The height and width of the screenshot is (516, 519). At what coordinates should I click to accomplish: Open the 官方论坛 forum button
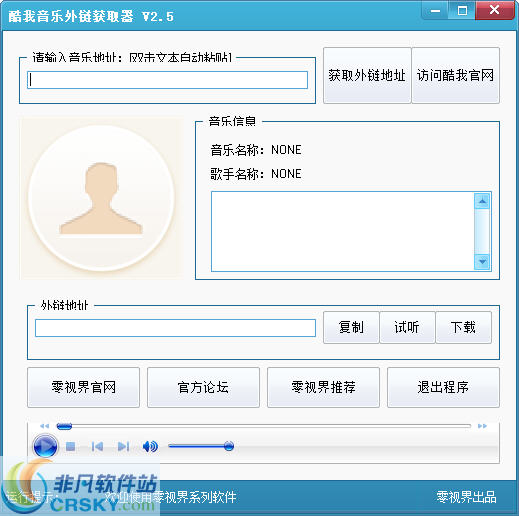[x=203, y=387]
